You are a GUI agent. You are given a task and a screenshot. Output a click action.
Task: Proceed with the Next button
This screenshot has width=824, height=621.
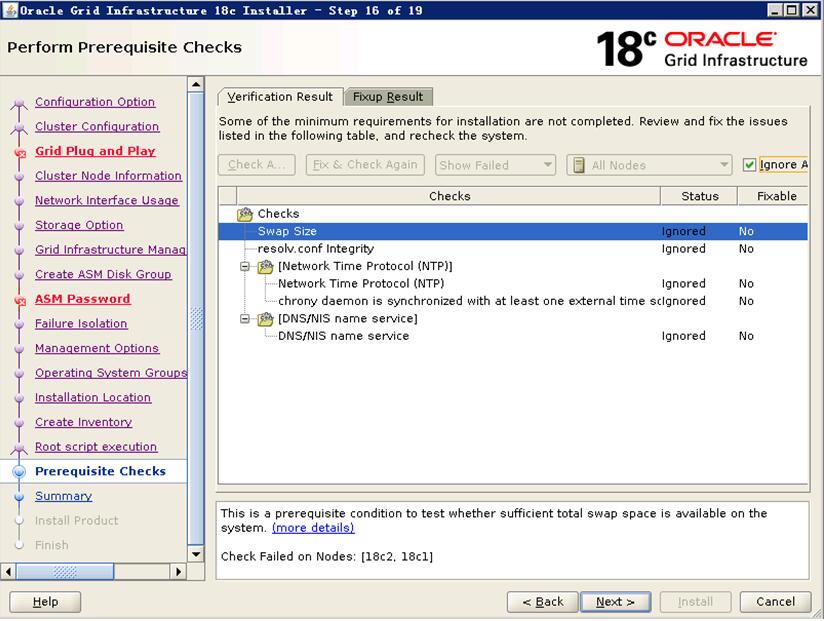tap(615, 602)
